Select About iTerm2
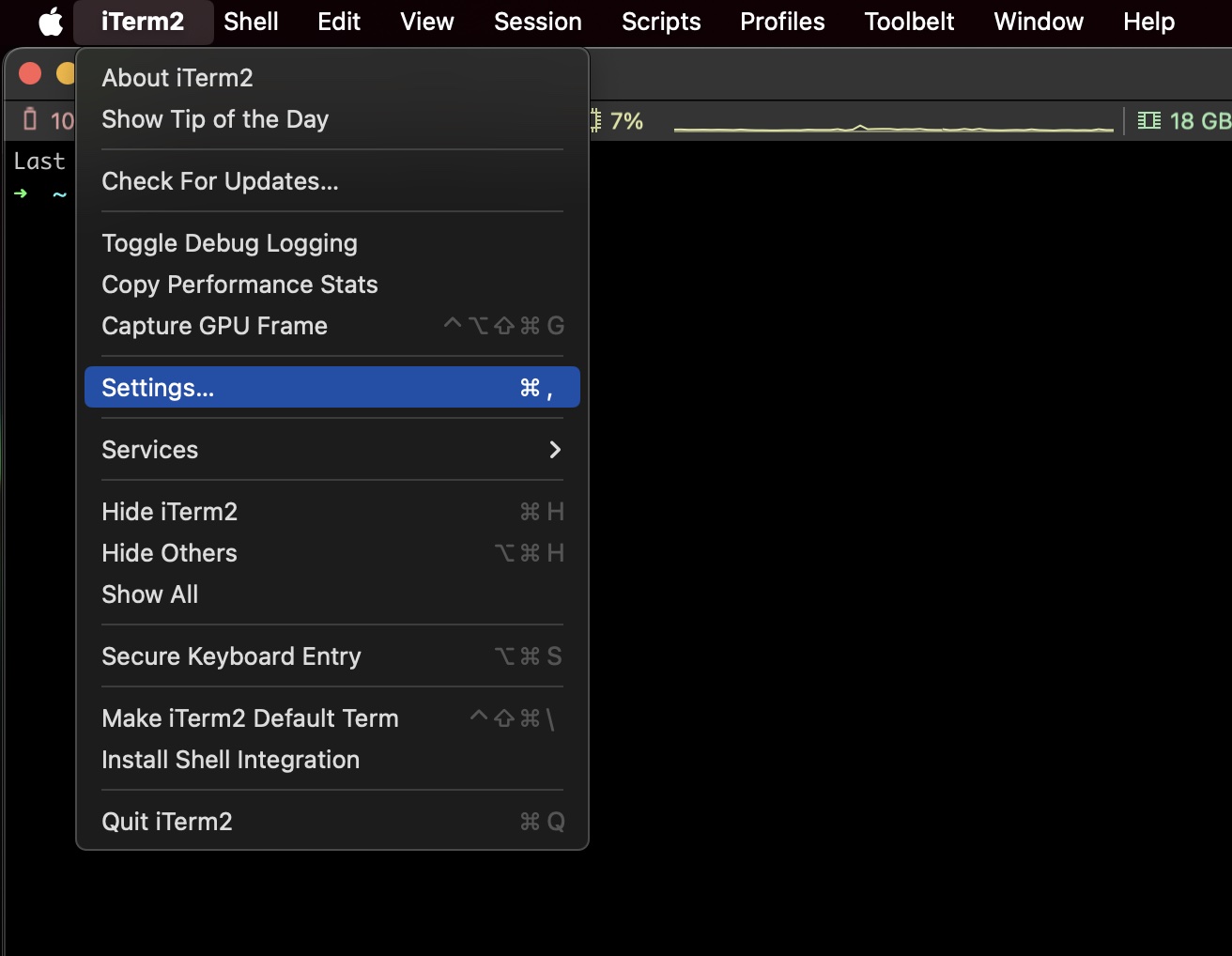Image resolution: width=1232 pixels, height=956 pixels. [332, 78]
